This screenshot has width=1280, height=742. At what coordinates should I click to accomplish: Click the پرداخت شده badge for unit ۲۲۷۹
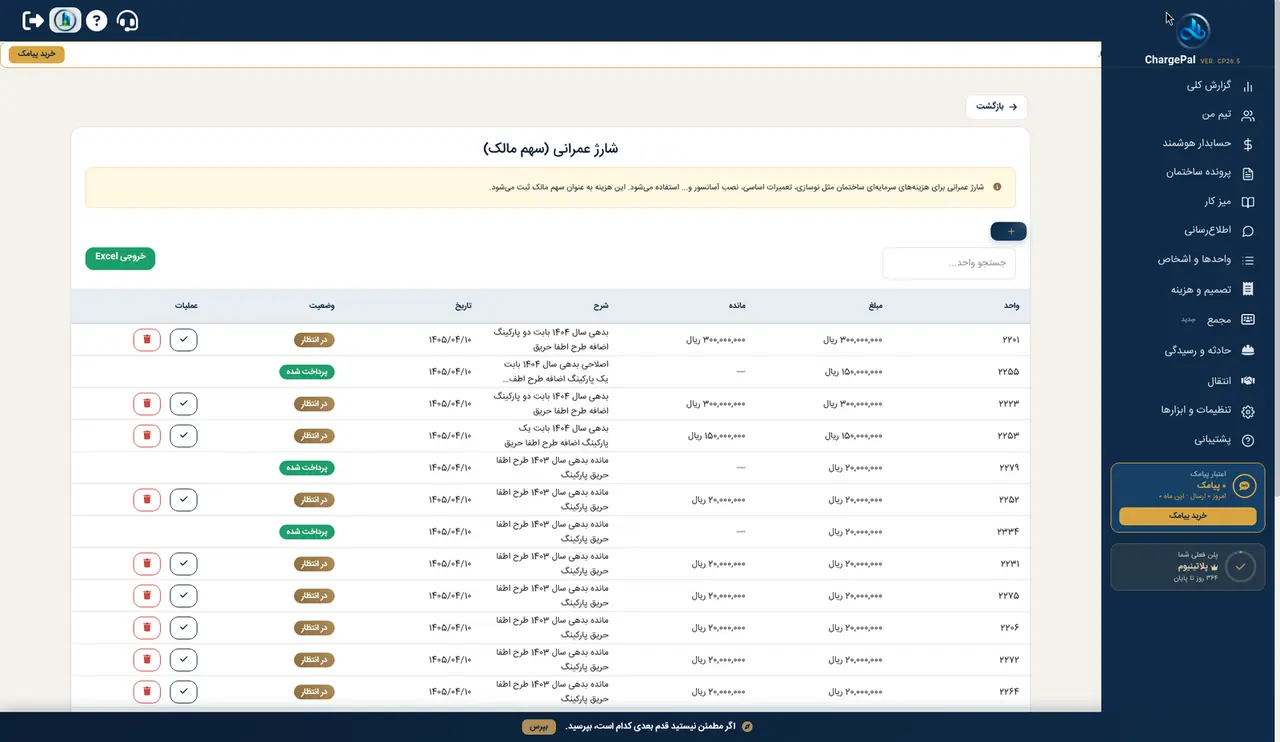(307, 467)
